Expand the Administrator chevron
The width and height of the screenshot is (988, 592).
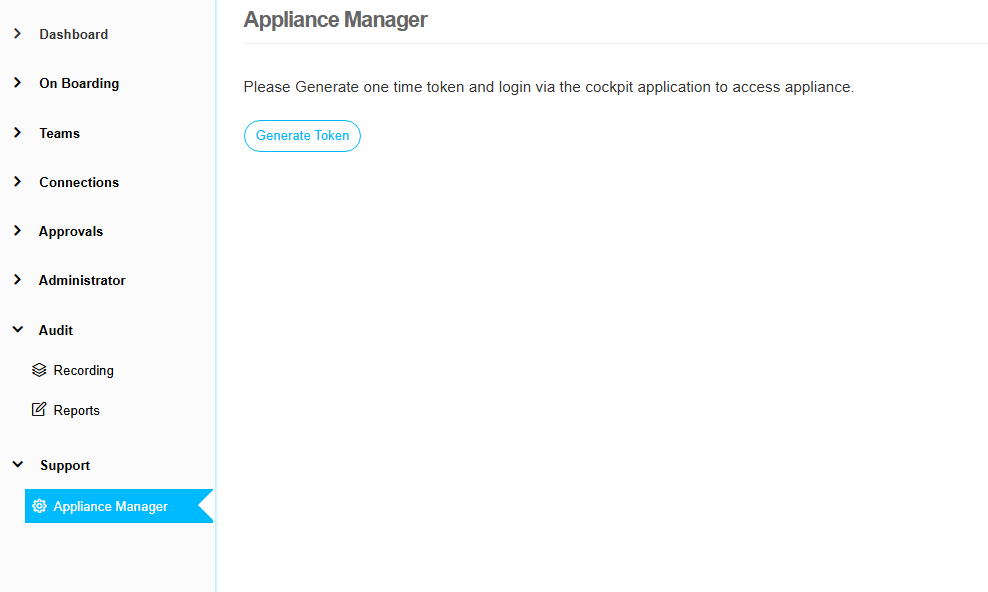[18, 280]
